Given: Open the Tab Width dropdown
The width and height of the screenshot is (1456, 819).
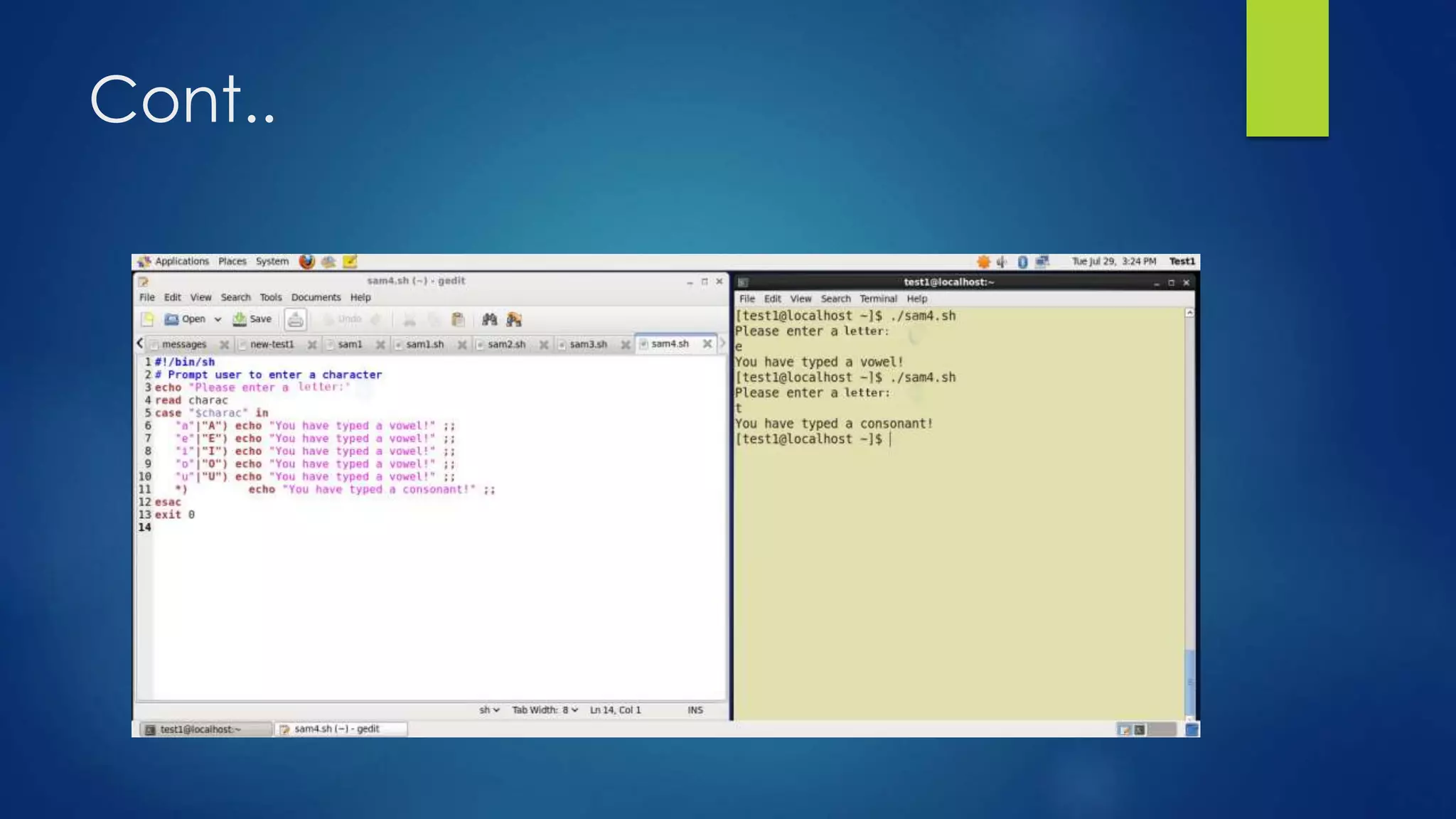Looking at the screenshot, I should pos(545,710).
